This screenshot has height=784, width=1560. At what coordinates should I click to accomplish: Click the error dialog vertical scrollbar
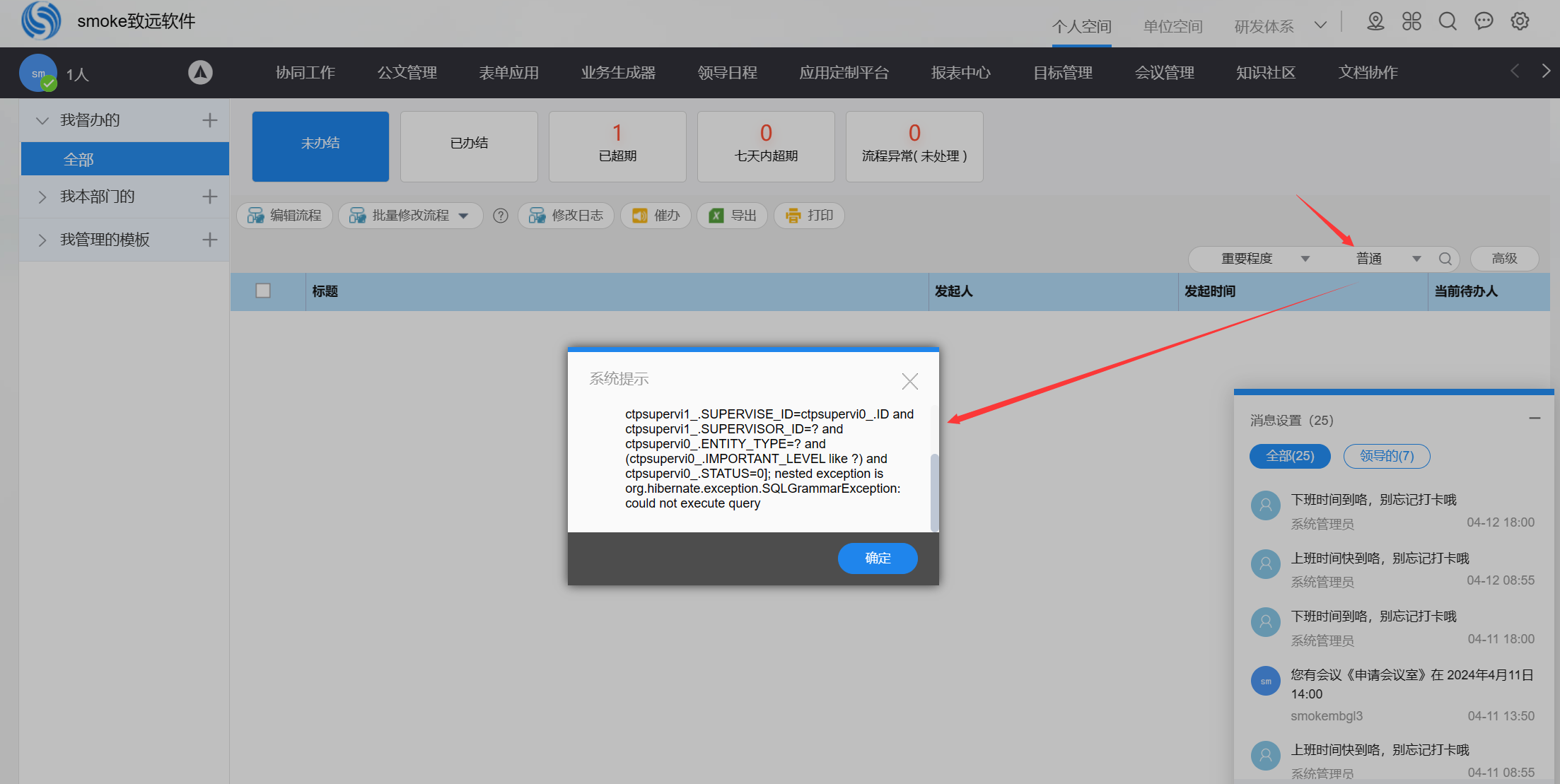coord(934,491)
